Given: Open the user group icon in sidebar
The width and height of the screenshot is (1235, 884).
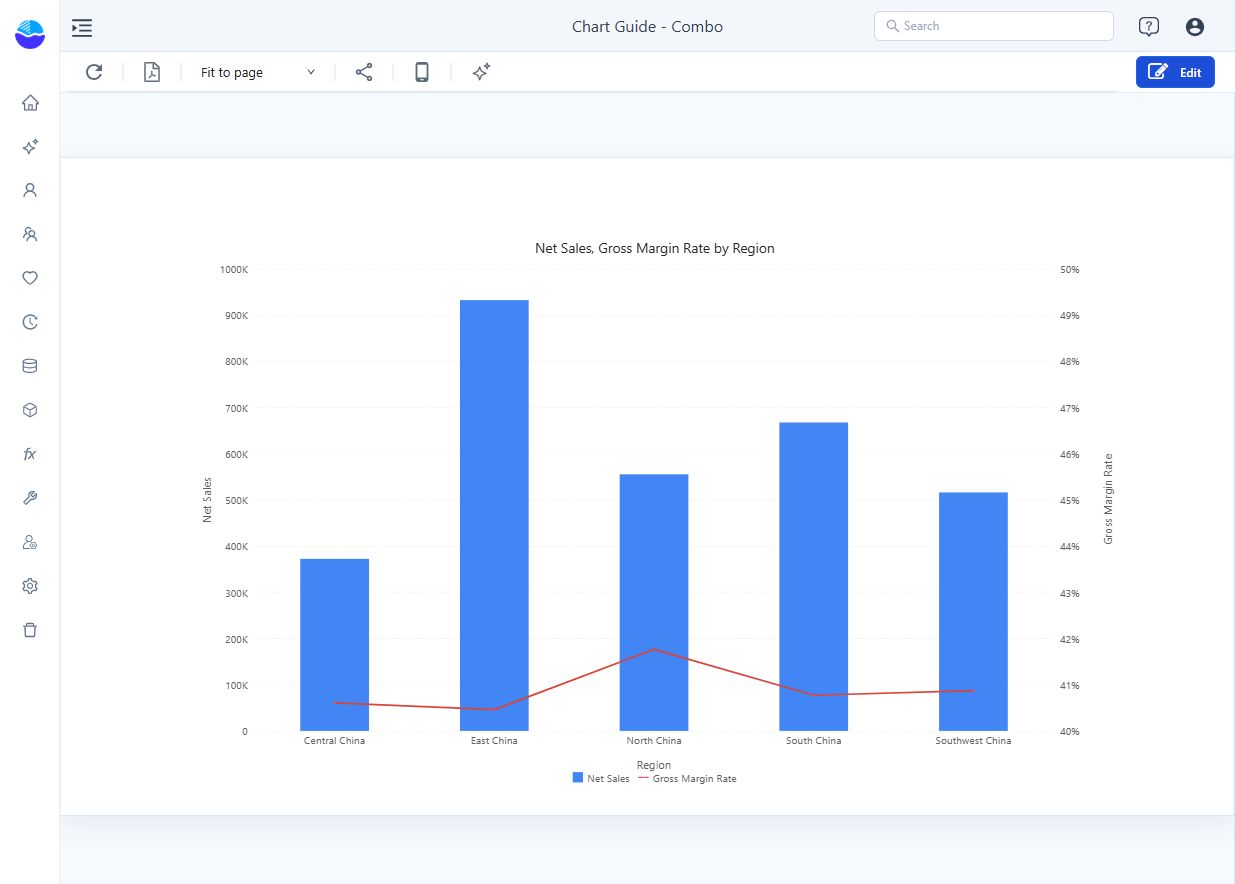Looking at the screenshot, I should [x=30, y=234].
